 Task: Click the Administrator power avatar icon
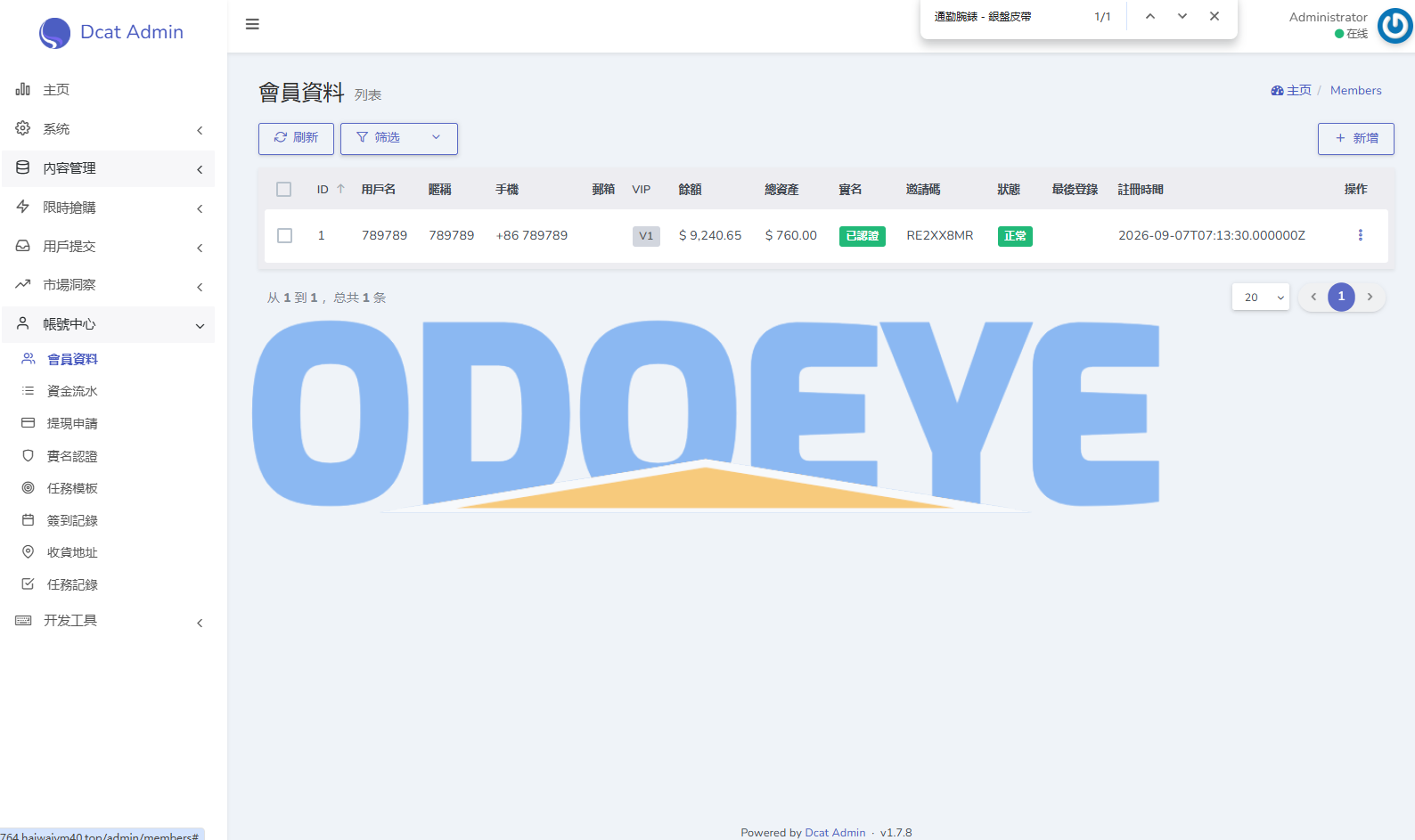coord(1395,25)
